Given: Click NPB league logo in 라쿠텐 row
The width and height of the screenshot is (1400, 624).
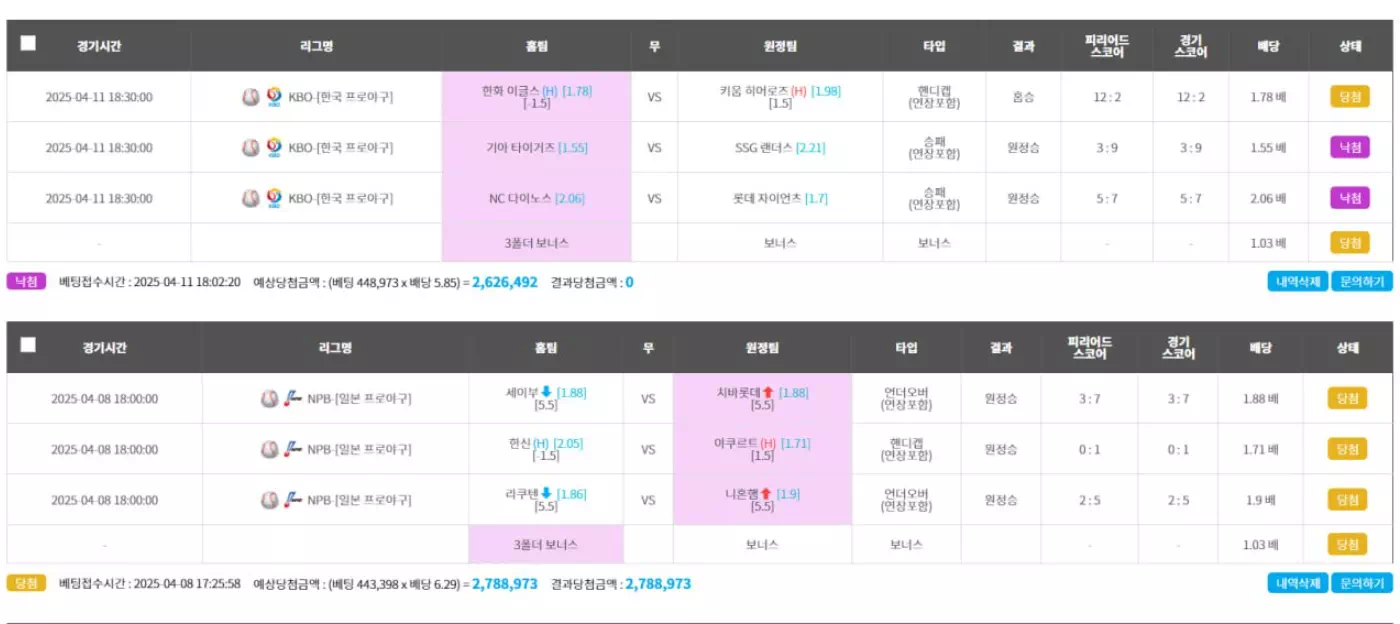Looking at the screenshot, I should pyautogui.click(x=293, y=499).
